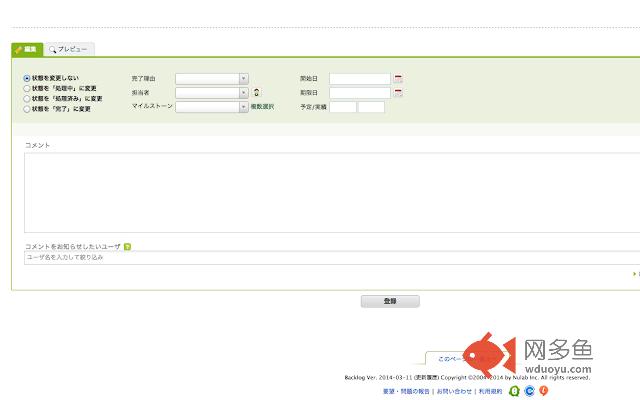Click the first 予定/実績 hours field

point(343,107)
